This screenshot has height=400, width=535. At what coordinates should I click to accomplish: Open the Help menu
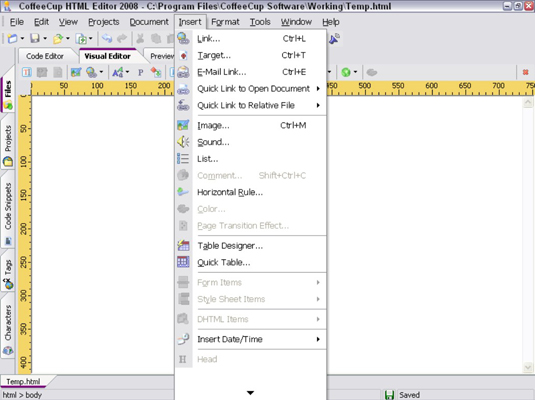coord(331,22)
